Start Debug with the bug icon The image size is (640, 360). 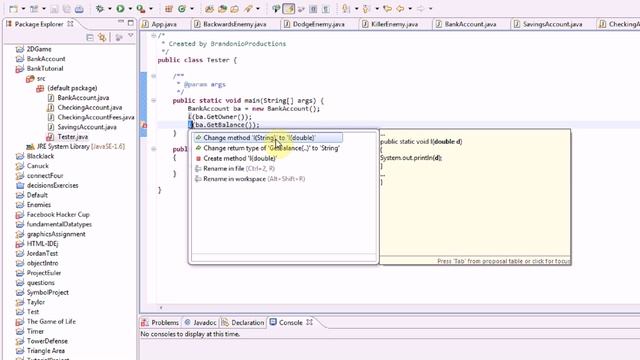100,8
